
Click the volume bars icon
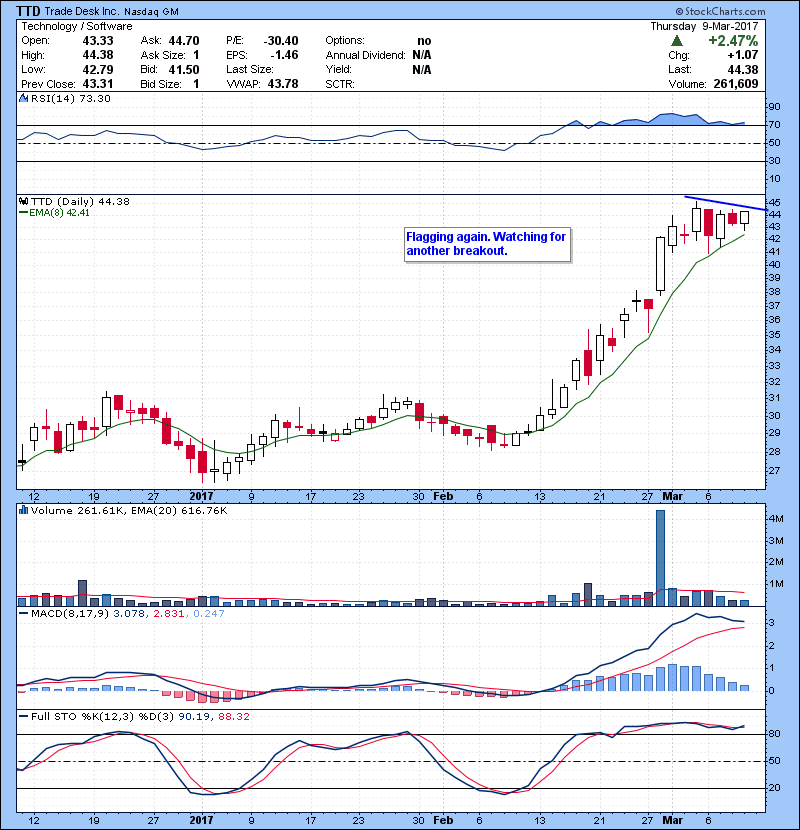[23, 510]
